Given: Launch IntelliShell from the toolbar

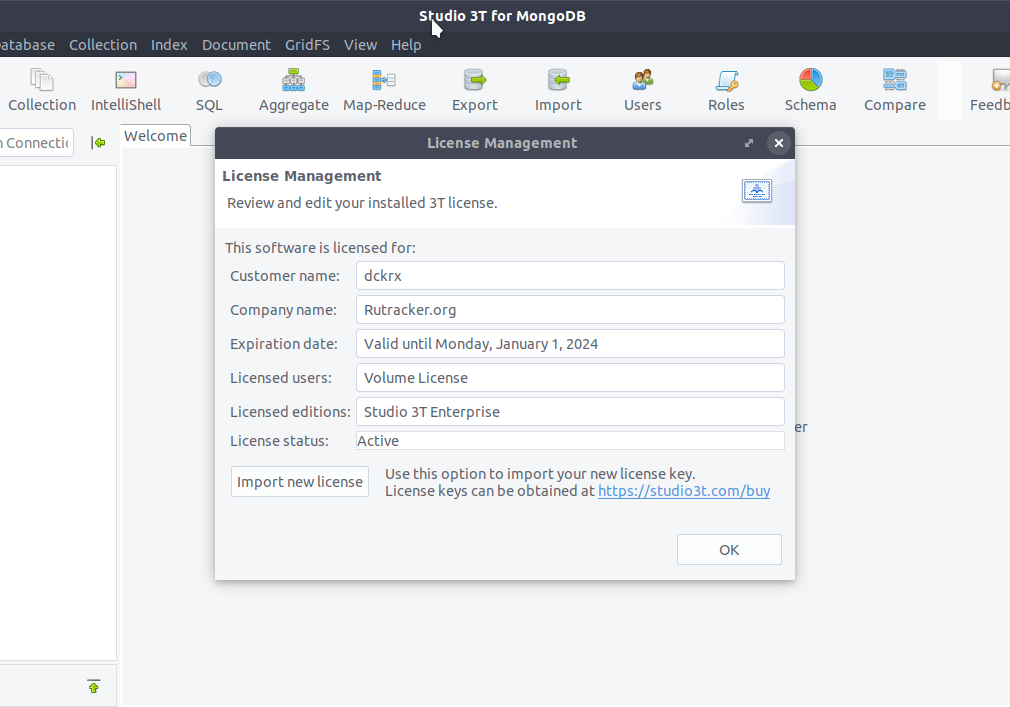Looking at the screenshot, I should coord(126,90).
